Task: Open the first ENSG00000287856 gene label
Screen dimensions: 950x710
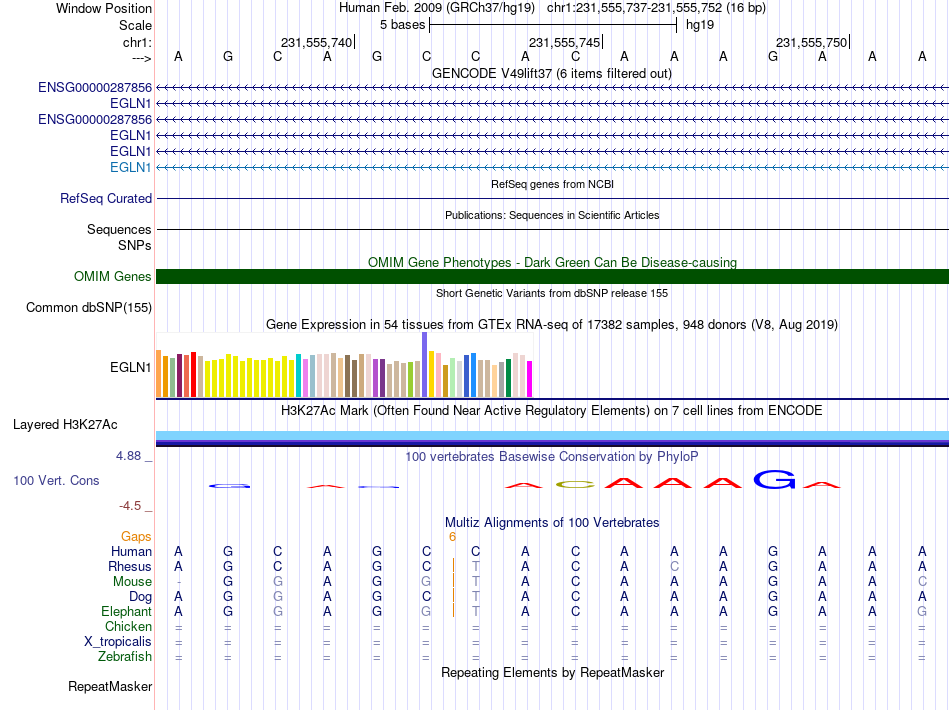Action: (95, 87)
